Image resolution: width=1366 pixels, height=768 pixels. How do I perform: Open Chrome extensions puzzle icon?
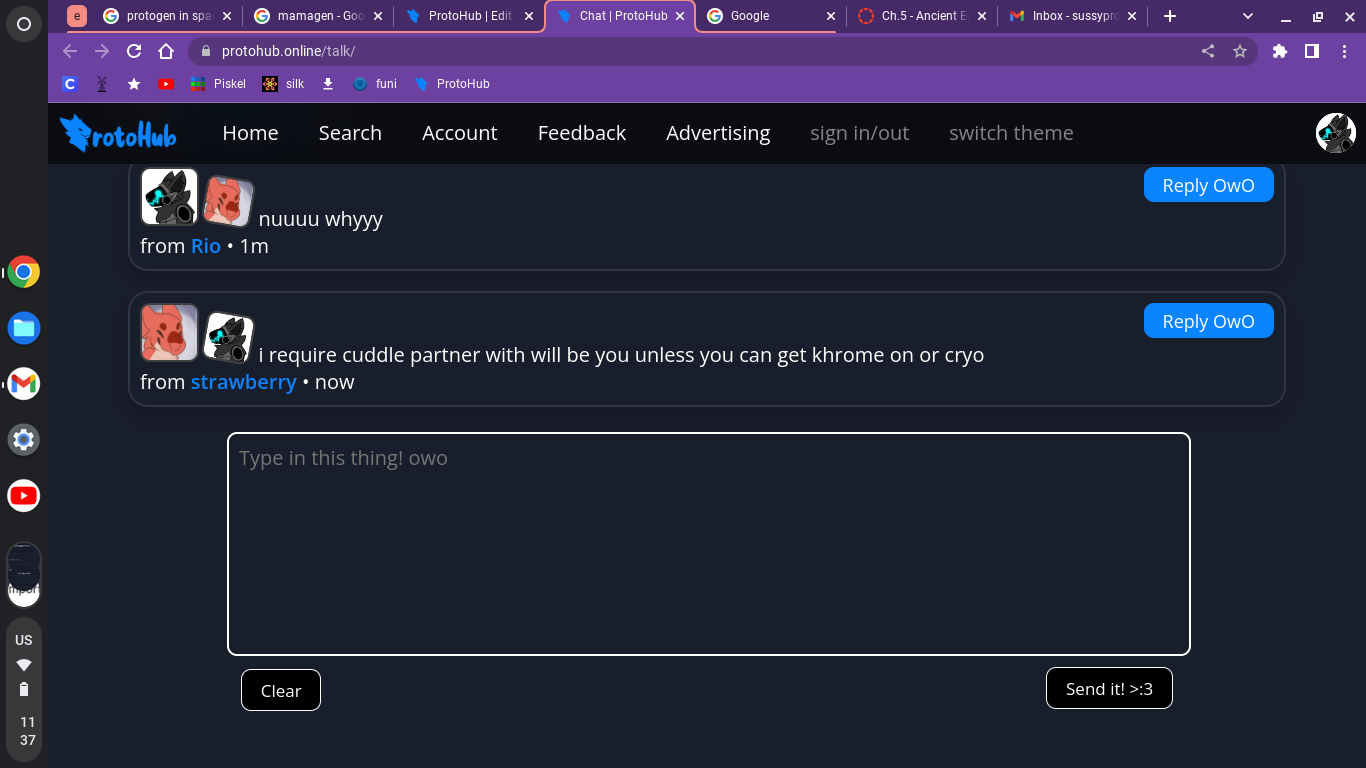click(1280, 51)
